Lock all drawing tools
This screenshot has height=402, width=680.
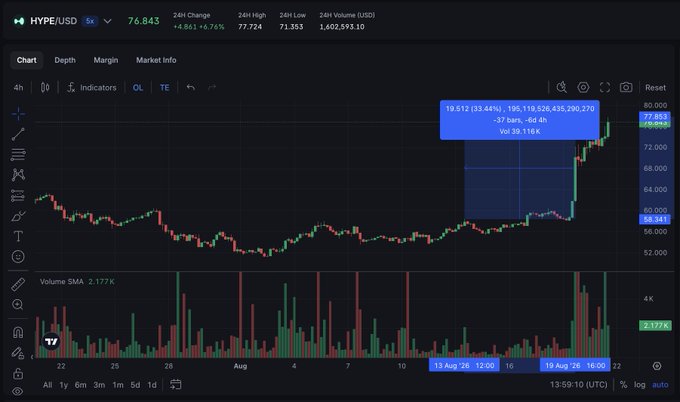click(18, 373)
